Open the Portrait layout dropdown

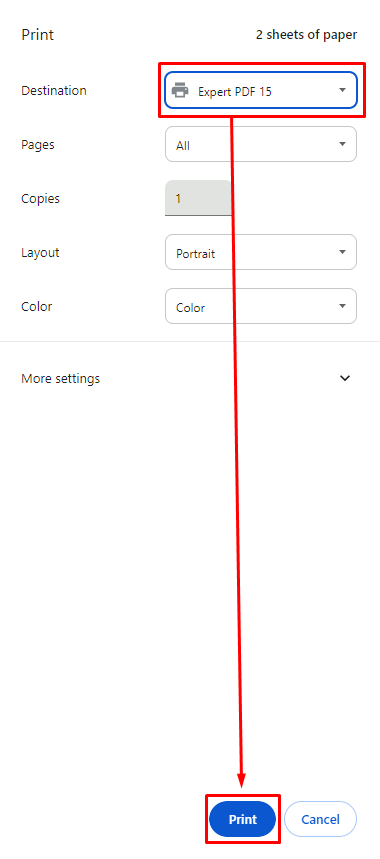[261, 252]
